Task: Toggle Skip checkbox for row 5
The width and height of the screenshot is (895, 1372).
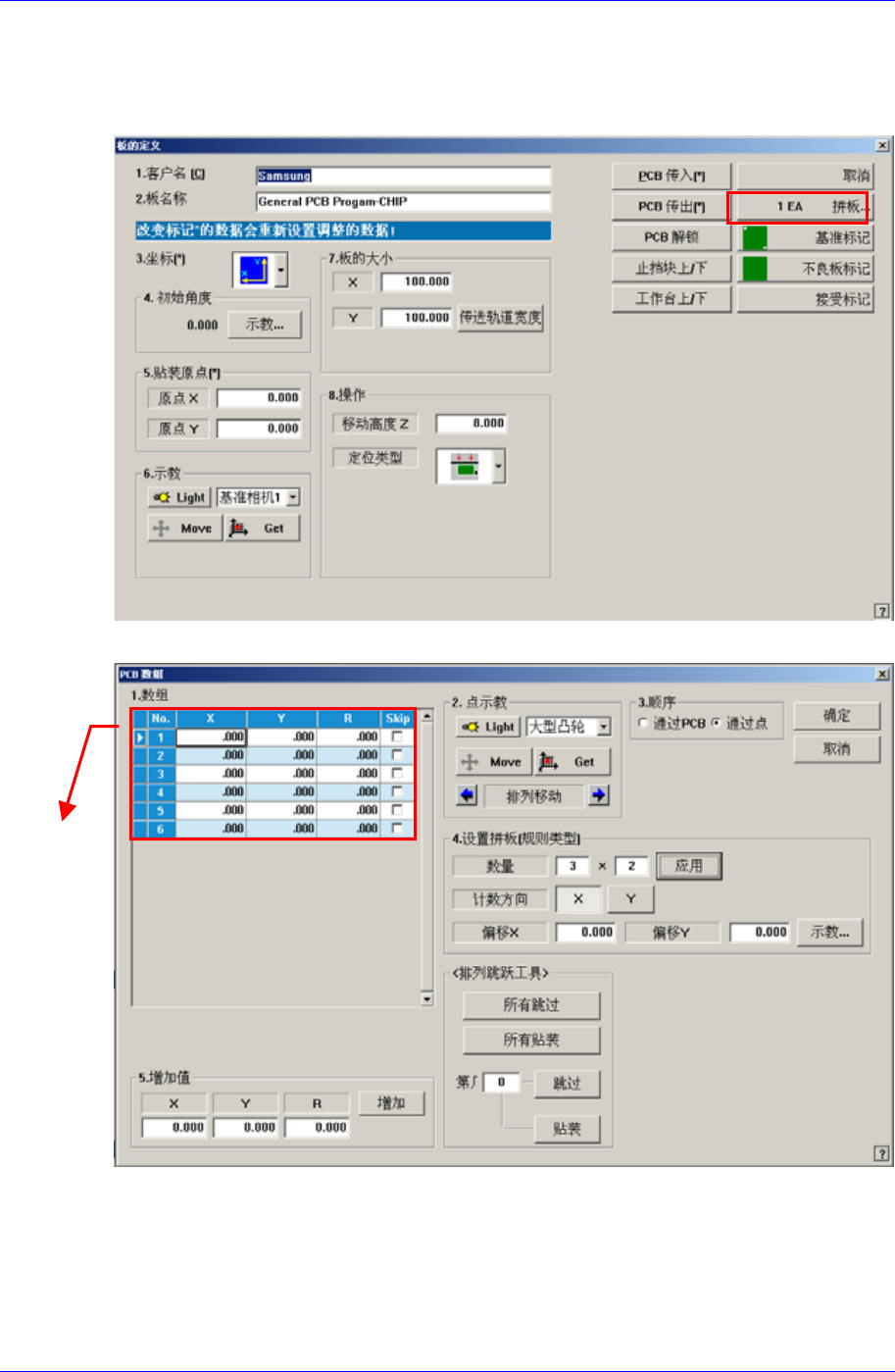Action: click(397, 810)
